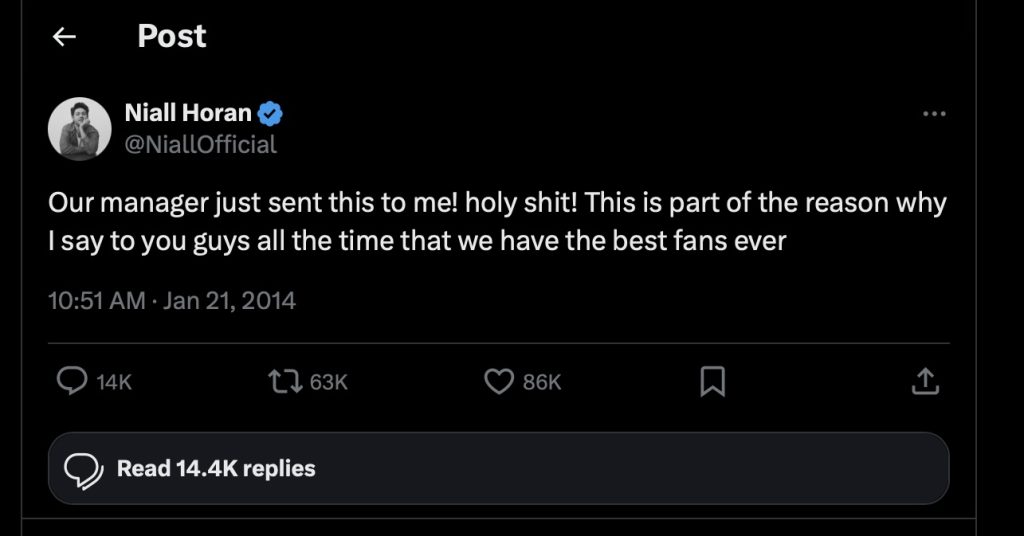Click Niall Horan's profile picture
The width and height of the screenshot is (1024, 536).
pyautogui.click(x=79, y=129)
